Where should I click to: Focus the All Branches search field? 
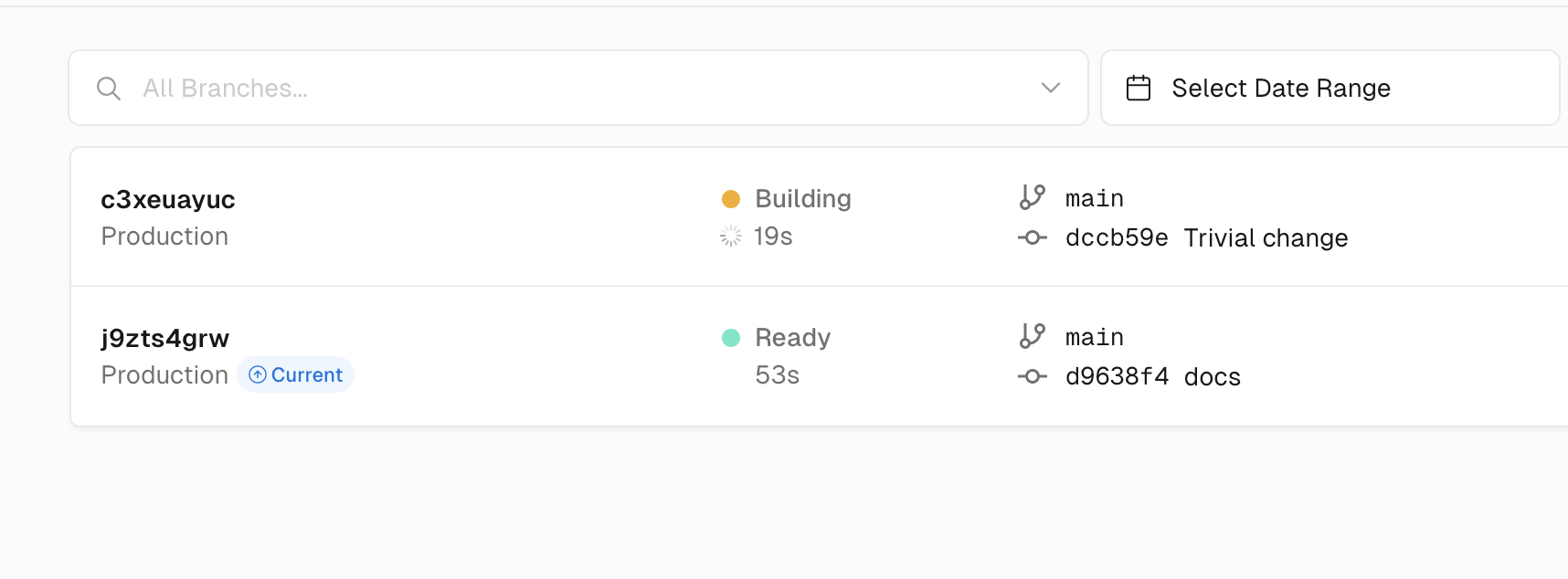pyautogui.click(x=577, y=88)
